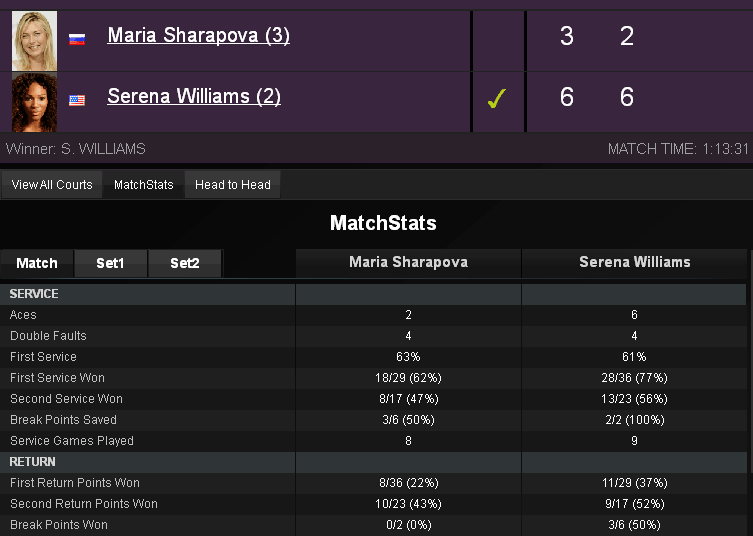Click the RETURN section header
Image resolution: width=753 pixels, height=536 pixels.
point(33,462)
